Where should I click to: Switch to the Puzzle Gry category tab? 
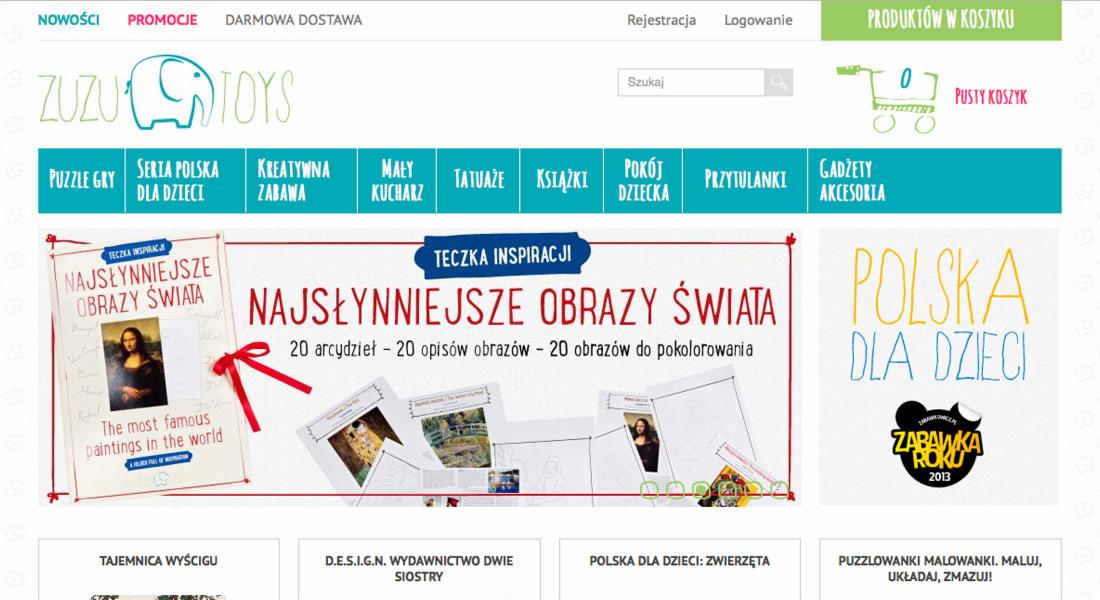(79, 181)
